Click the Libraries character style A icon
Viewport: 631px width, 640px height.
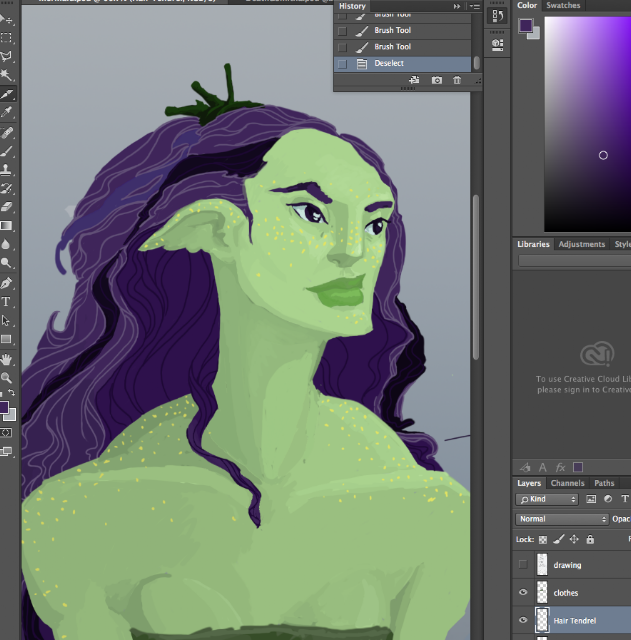tap(542, 467)
